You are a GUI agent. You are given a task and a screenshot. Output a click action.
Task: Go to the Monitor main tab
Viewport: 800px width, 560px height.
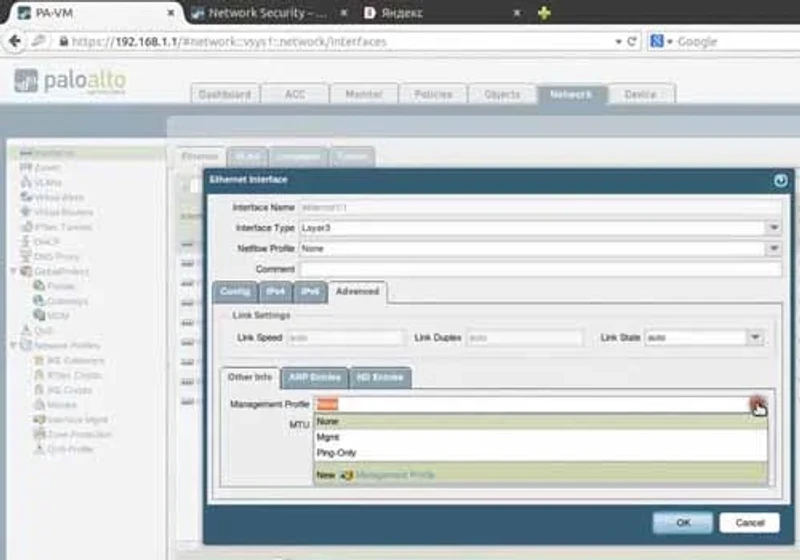point(364,94)
